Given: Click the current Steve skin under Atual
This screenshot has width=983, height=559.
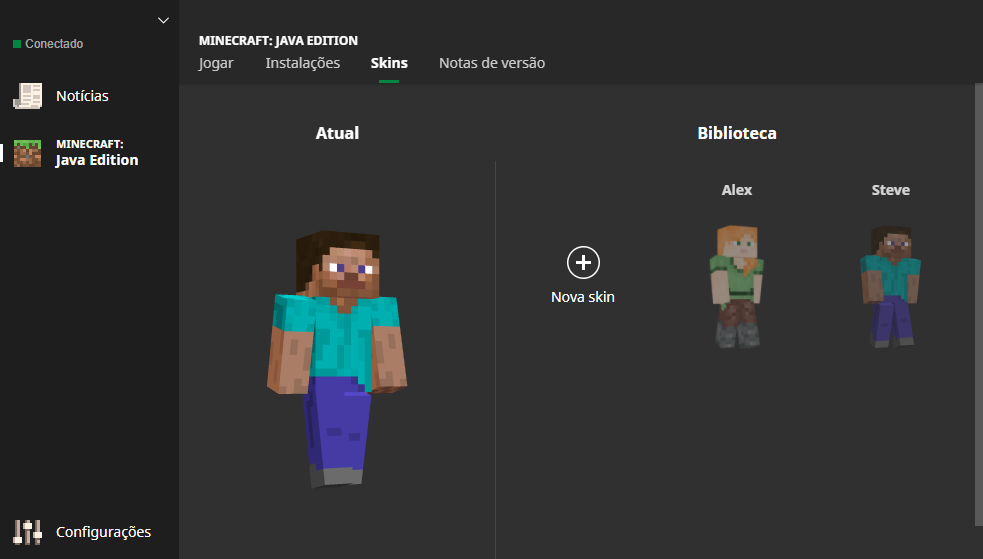Looking at the screenshot, I should [337, 358].
